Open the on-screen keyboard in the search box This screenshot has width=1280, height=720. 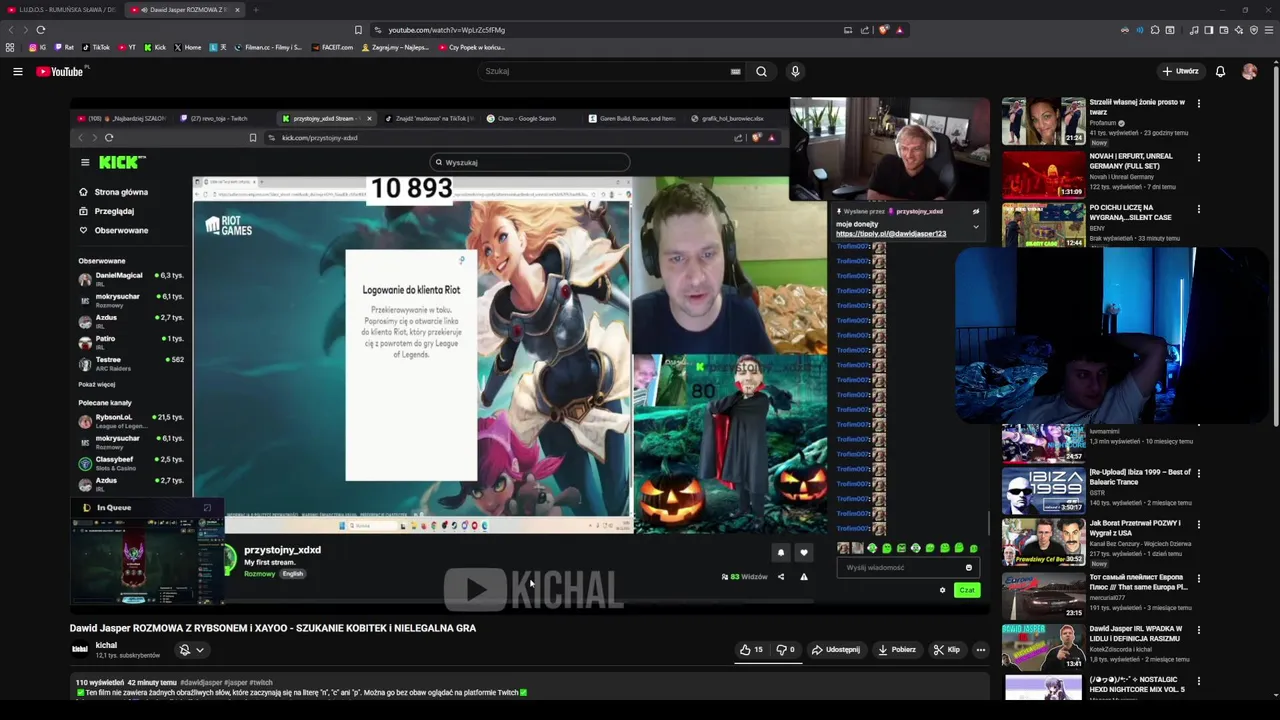point(735,71)
